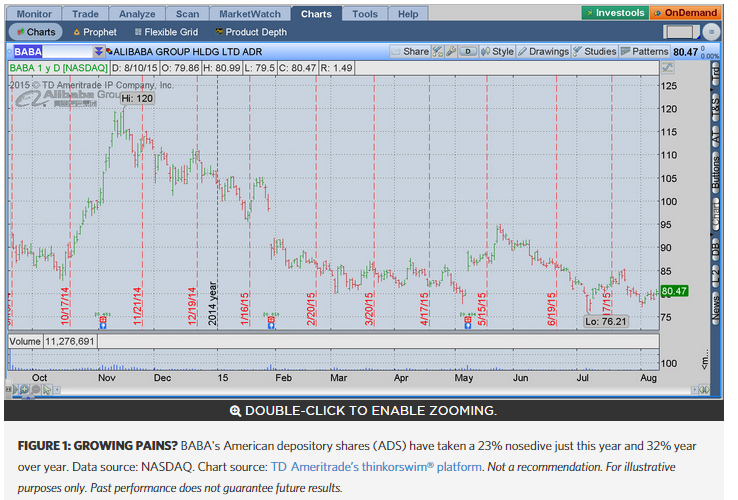
Task: Go to the Scan tab
Action: pyautogui.click(x=187, y=14)
